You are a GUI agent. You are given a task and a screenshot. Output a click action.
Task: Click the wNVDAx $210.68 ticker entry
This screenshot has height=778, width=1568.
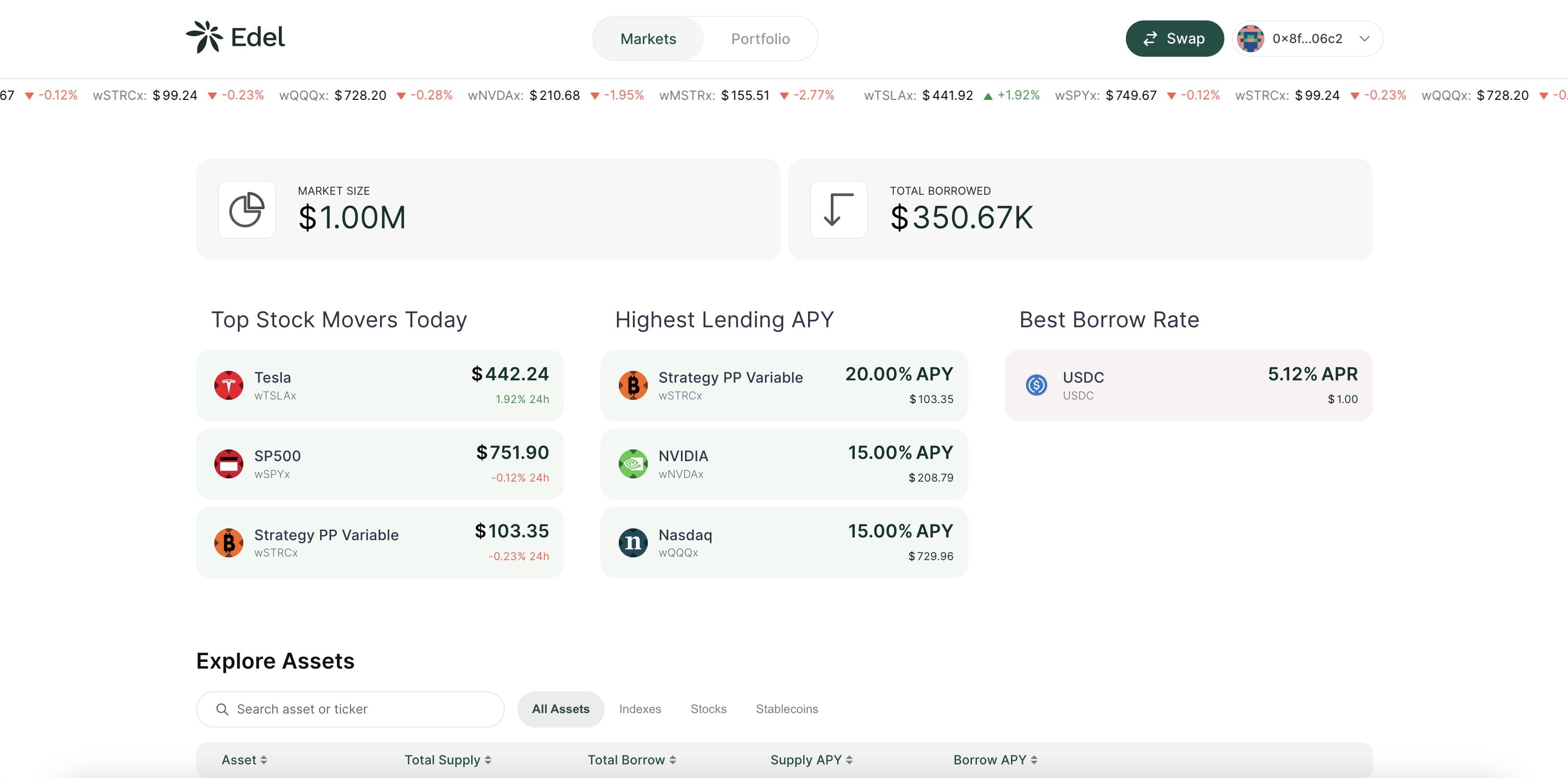555,96
